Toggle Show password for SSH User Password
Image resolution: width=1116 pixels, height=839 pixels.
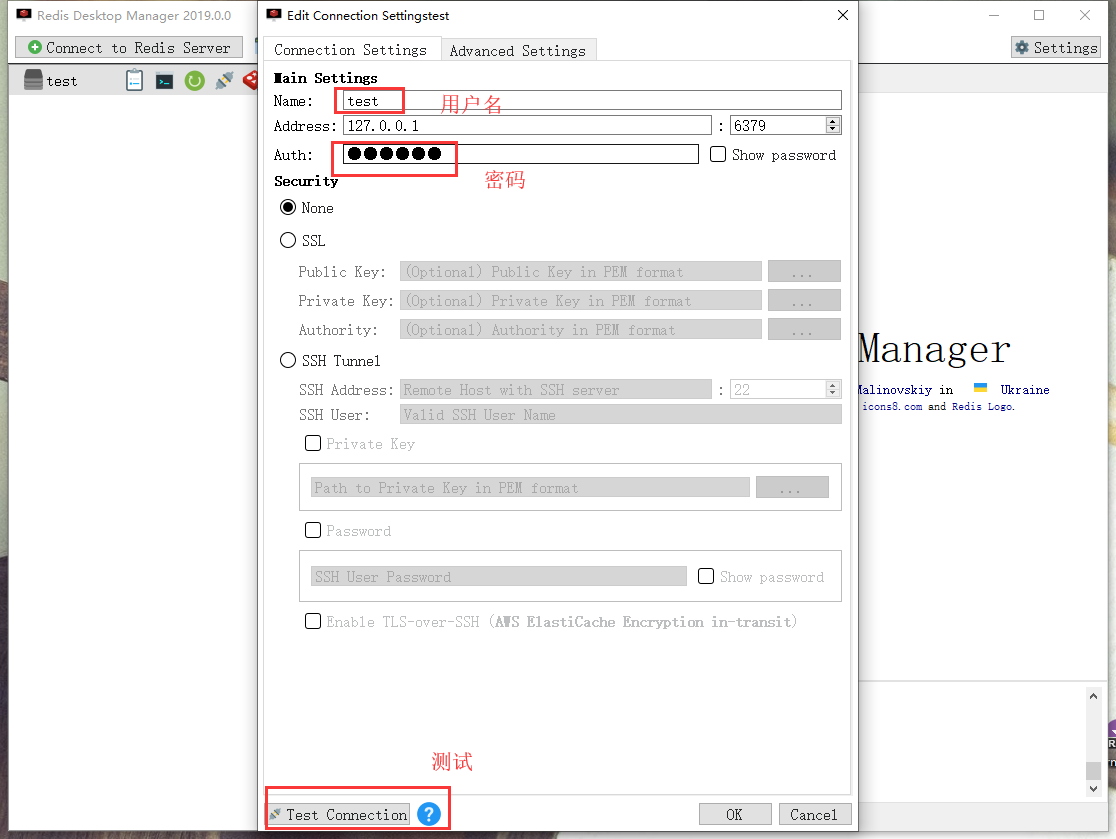pyautogui.click(x=706, y=576)
